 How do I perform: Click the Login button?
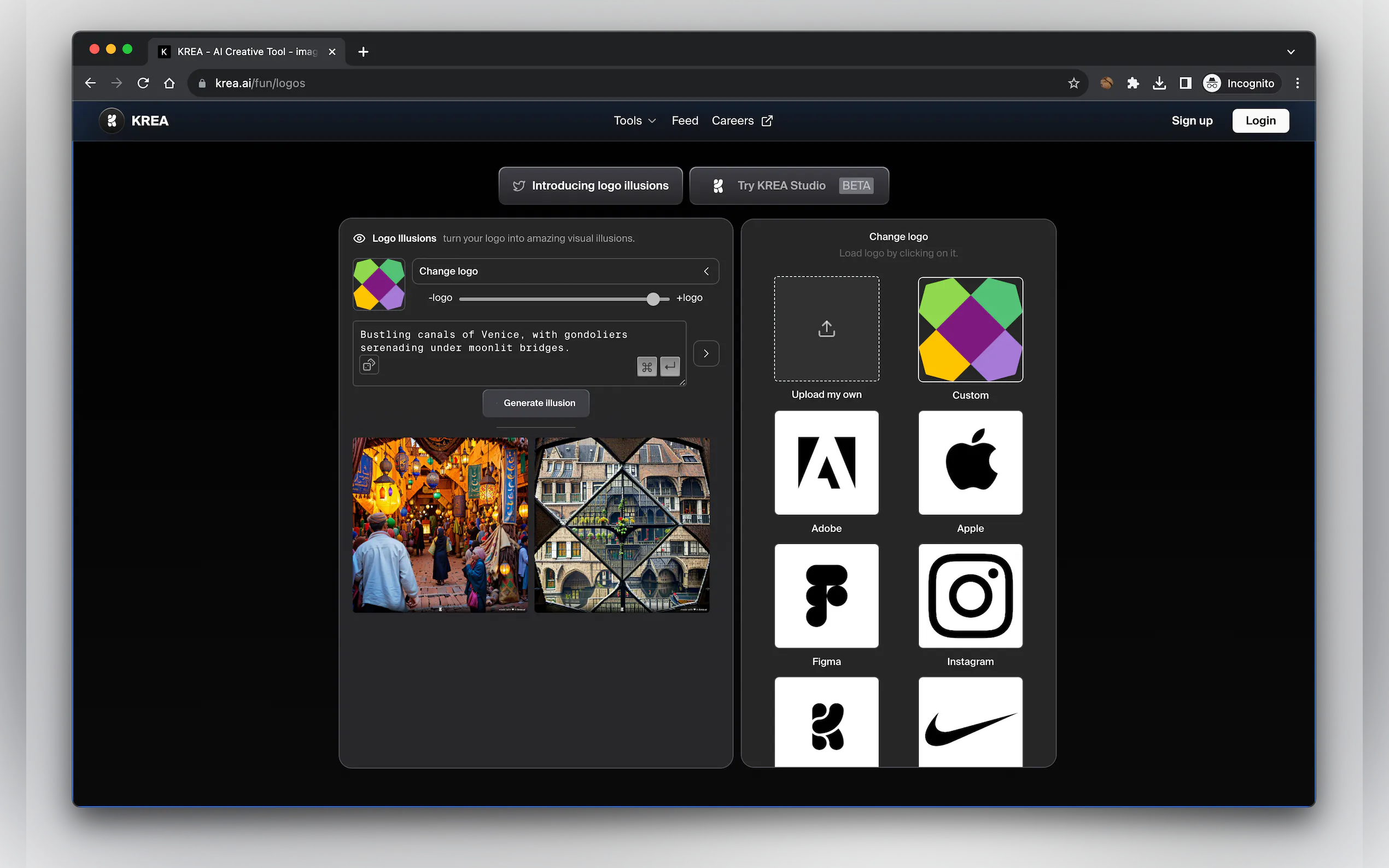click(x=1260, y=121)
